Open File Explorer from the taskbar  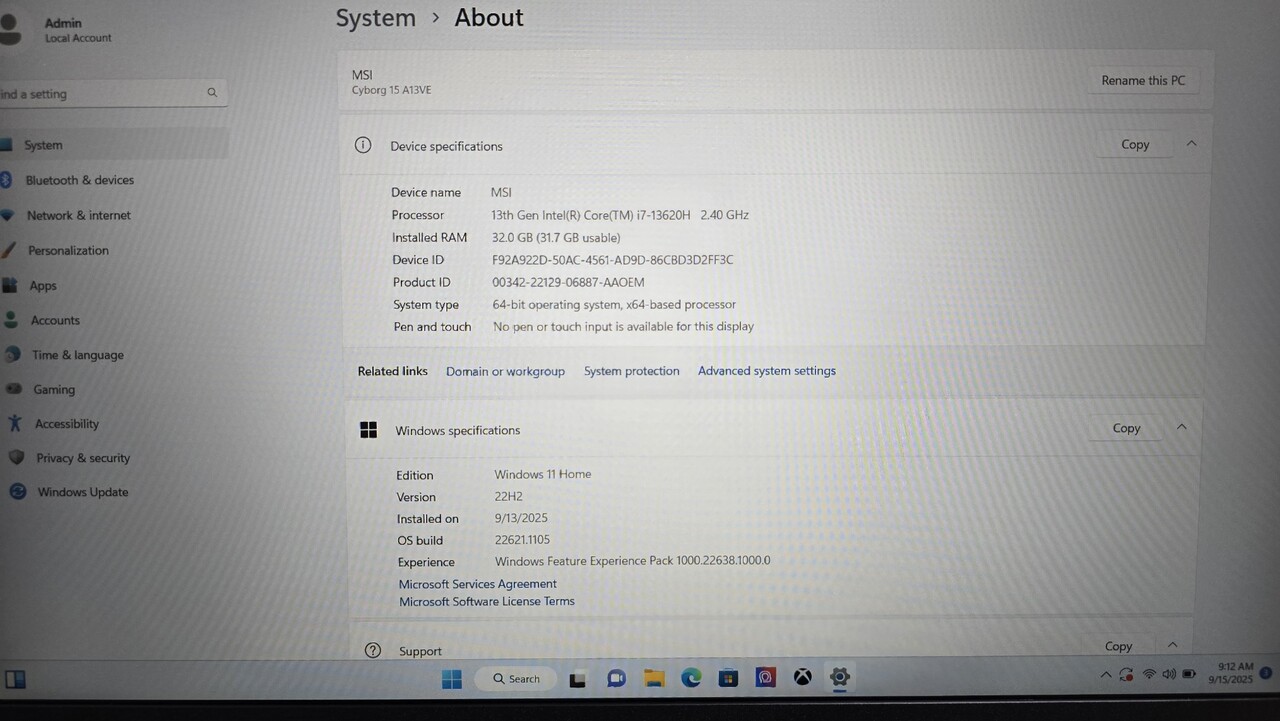click(x=654, y=678)
